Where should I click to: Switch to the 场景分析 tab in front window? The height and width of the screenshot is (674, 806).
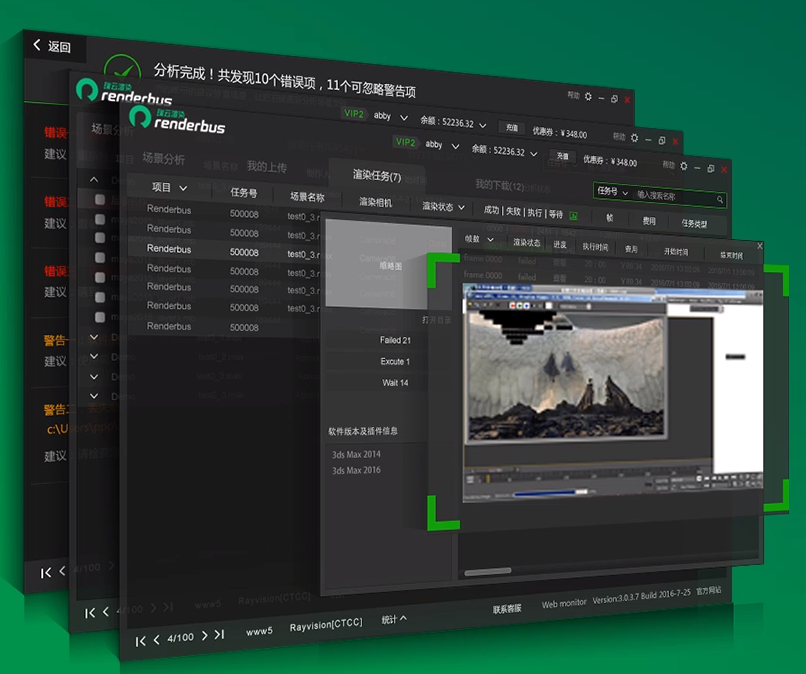click(x=163, y=158)
